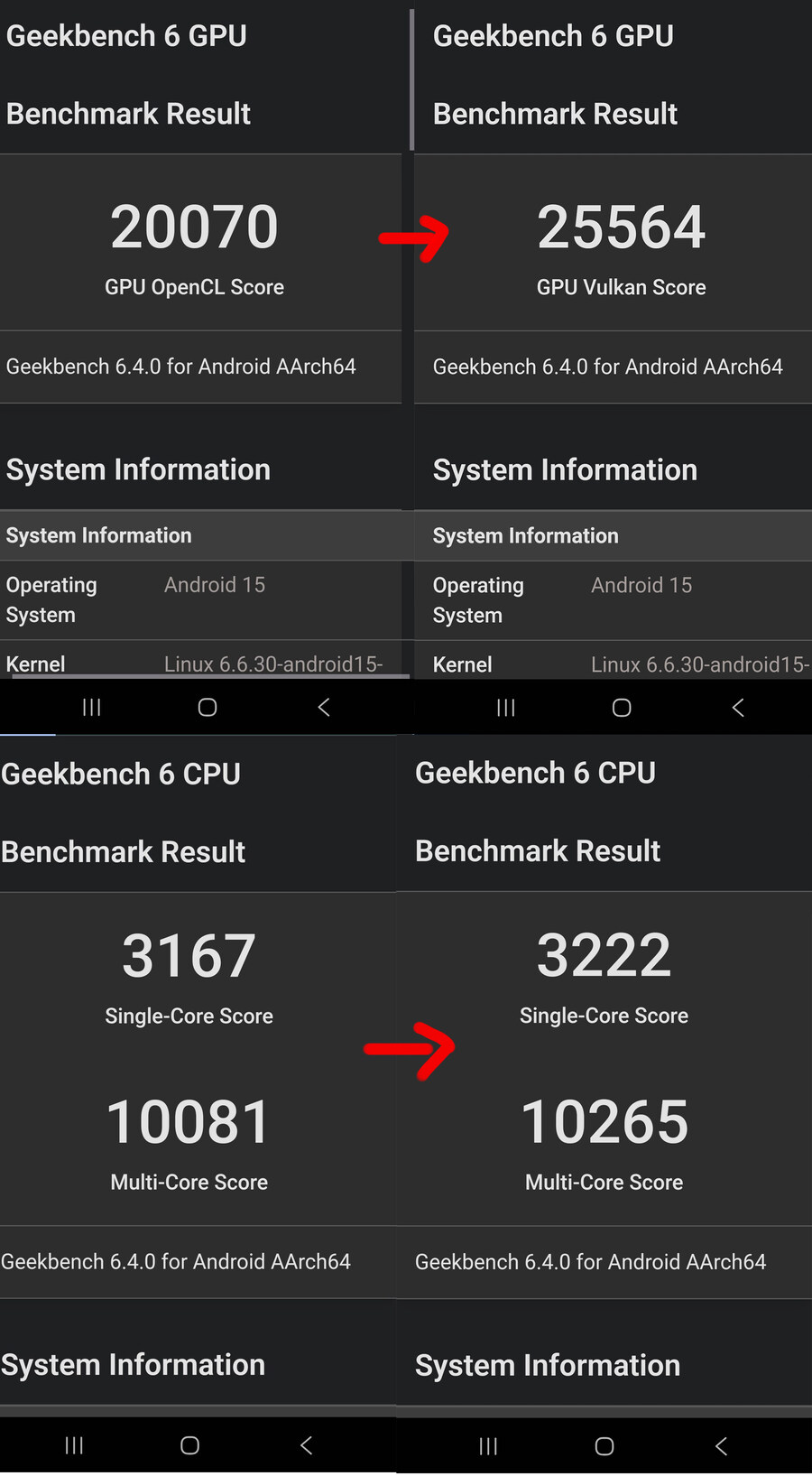This screenshot has width=812, height=1476.
Task: Tap the back arrow under the Vulkan result
Action: point(738,708)
